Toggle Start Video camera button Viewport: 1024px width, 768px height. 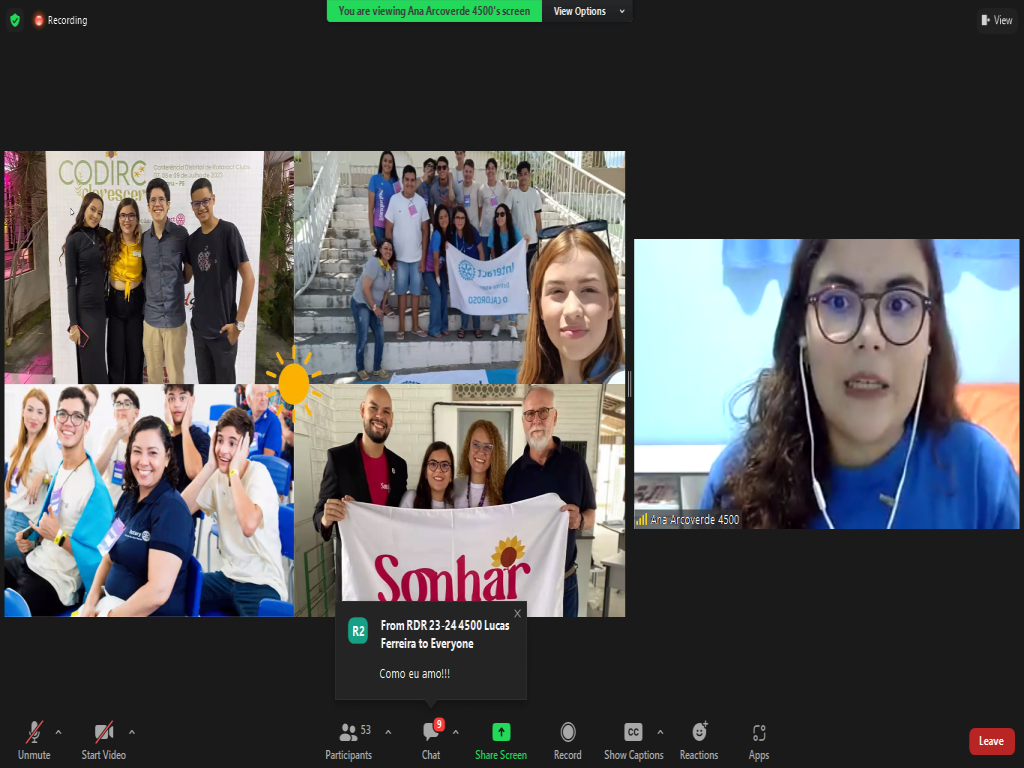point(103,740)
